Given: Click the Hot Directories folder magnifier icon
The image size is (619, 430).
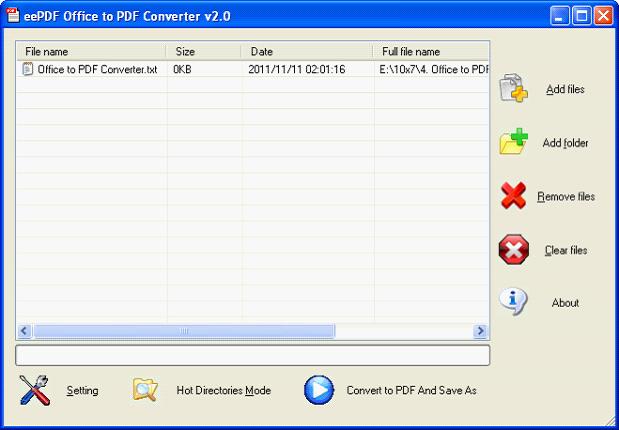Looking at the screenshot, I should [x=145, y=389].
